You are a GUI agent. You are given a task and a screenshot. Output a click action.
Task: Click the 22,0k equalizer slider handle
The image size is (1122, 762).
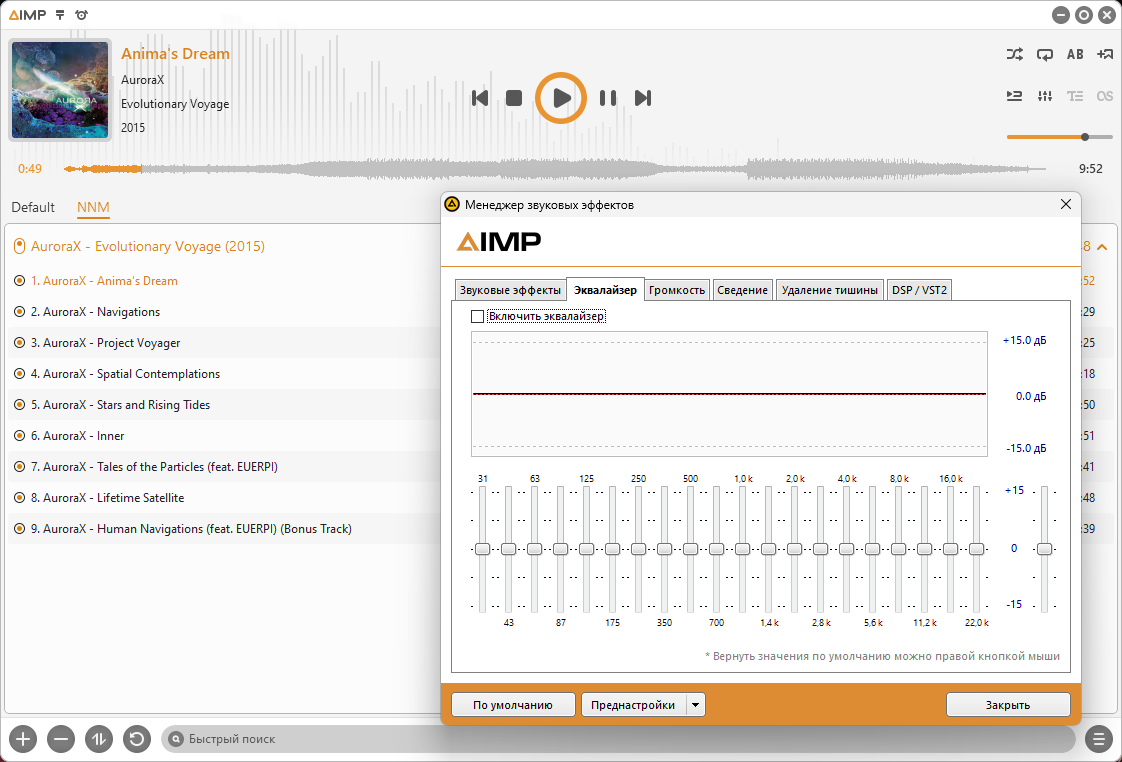pyautogui.click(x=977, y=549)
